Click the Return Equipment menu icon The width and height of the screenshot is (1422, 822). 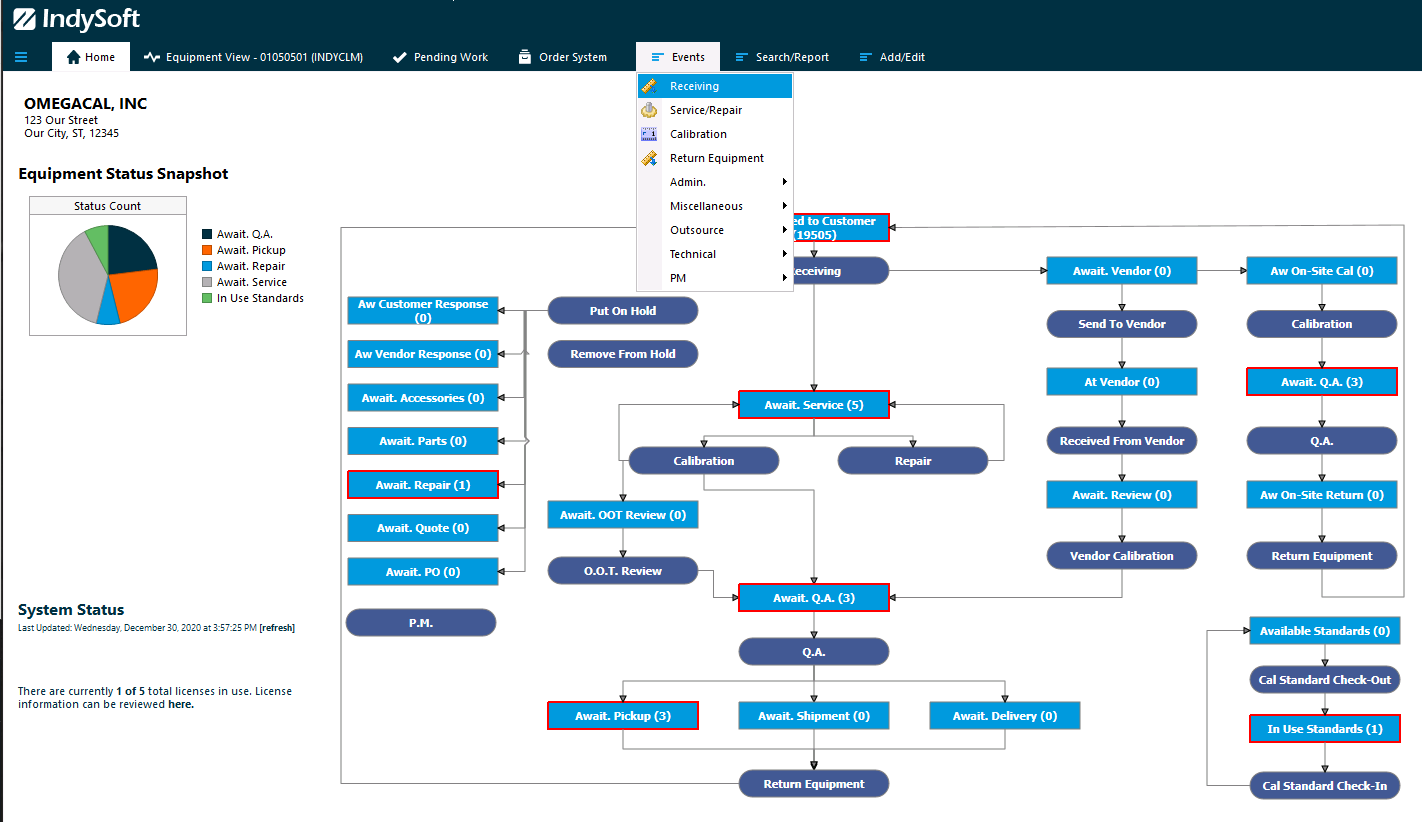pyautogui.click(x=649, y=158)
